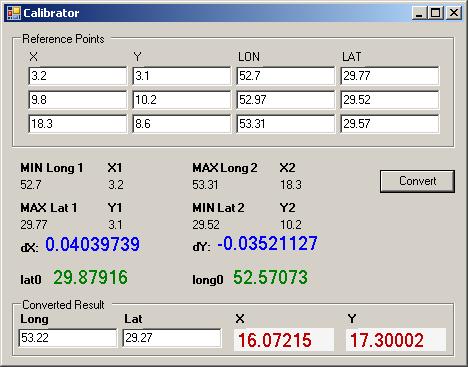The width and height of the screenshot is (468, 367).
Task: Click the 52.7 value under MIN Long 1
Action: tap(31, 185)
